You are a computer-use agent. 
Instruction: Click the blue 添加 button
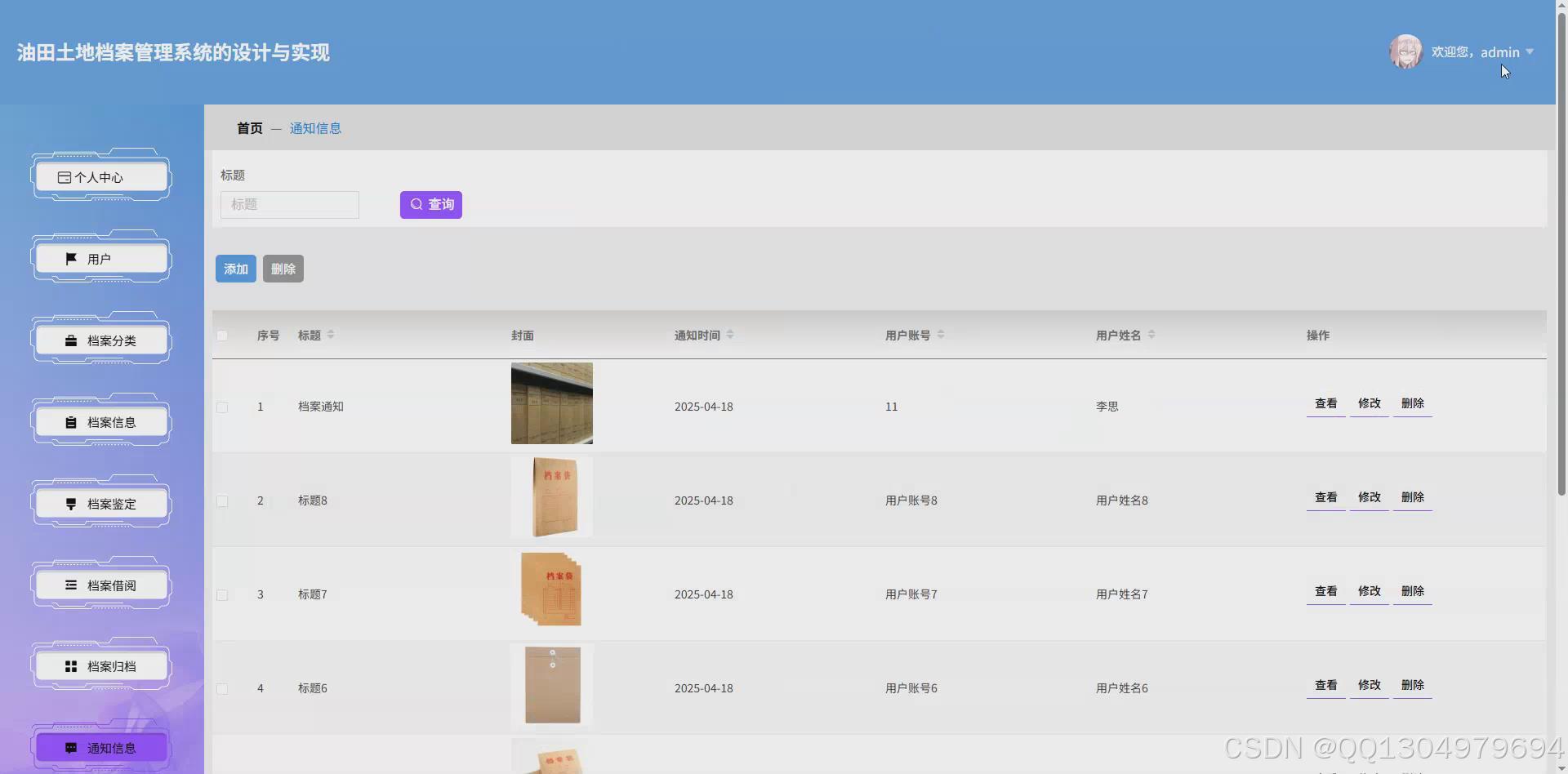(x=236, y=269)
